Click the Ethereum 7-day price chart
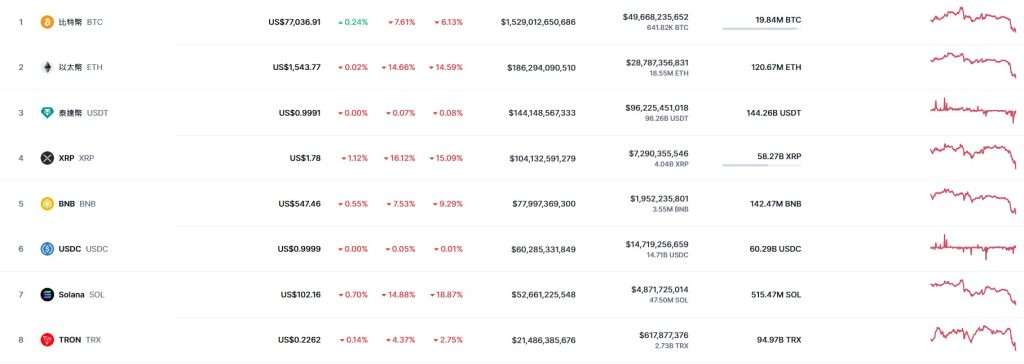This screenshot has width=1024, height=364. click(973, 65)
